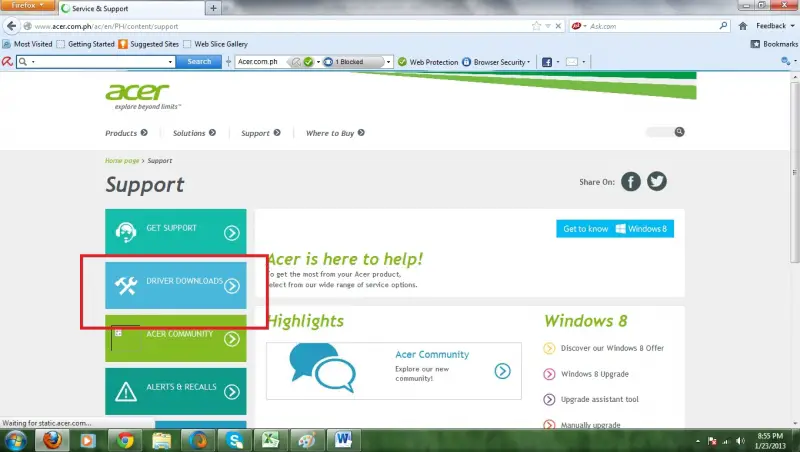This screenshot has width=800, height=452.
Task: Click the site search magnifier icon
Action: coord(679,132)
